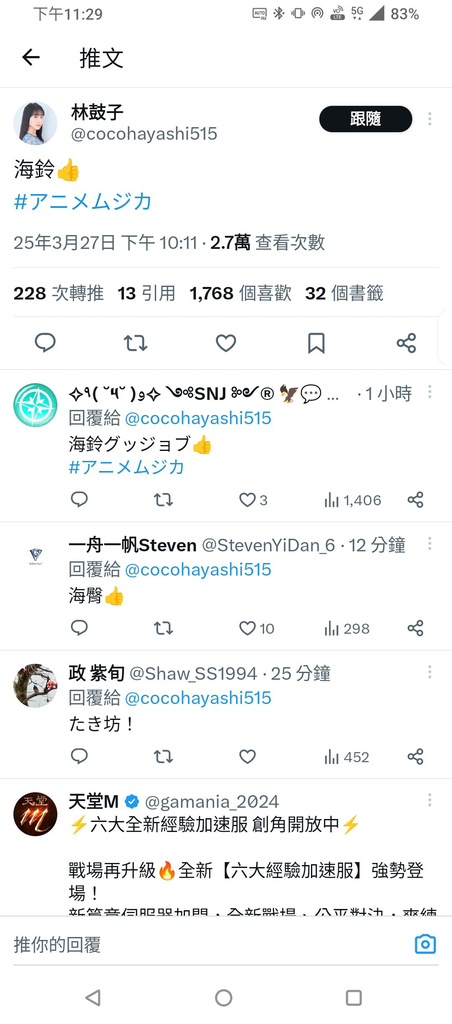452x1024 pixels.
Task: Tap the Android home button in the navigation bar
Action: 223,997
